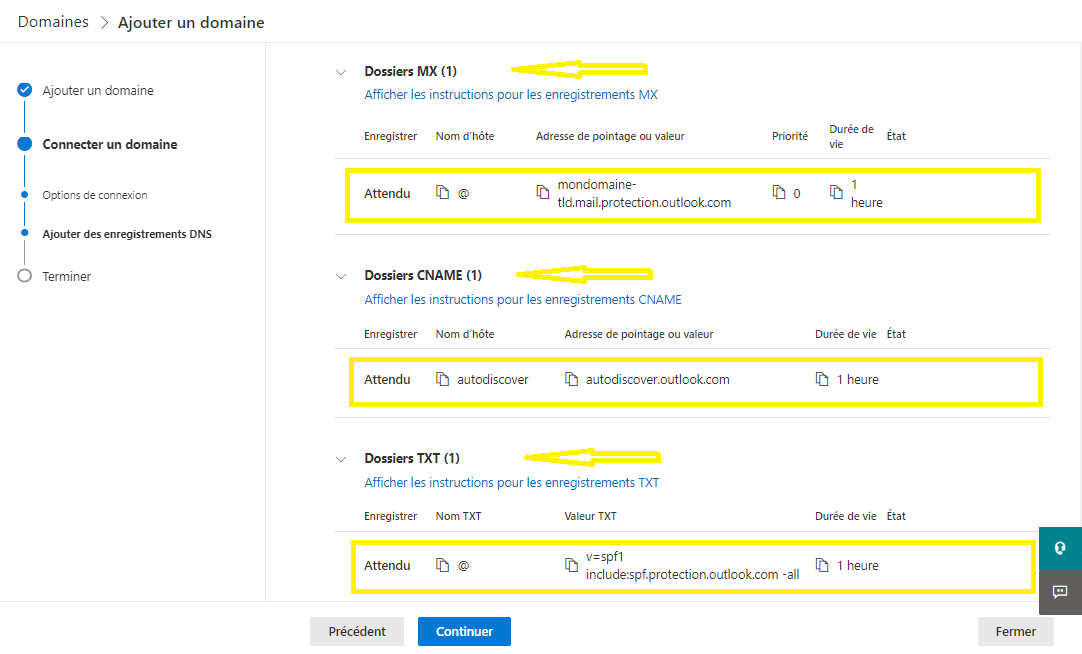Click the Fermer button

pyautogui.click(x=1016, y=631)
